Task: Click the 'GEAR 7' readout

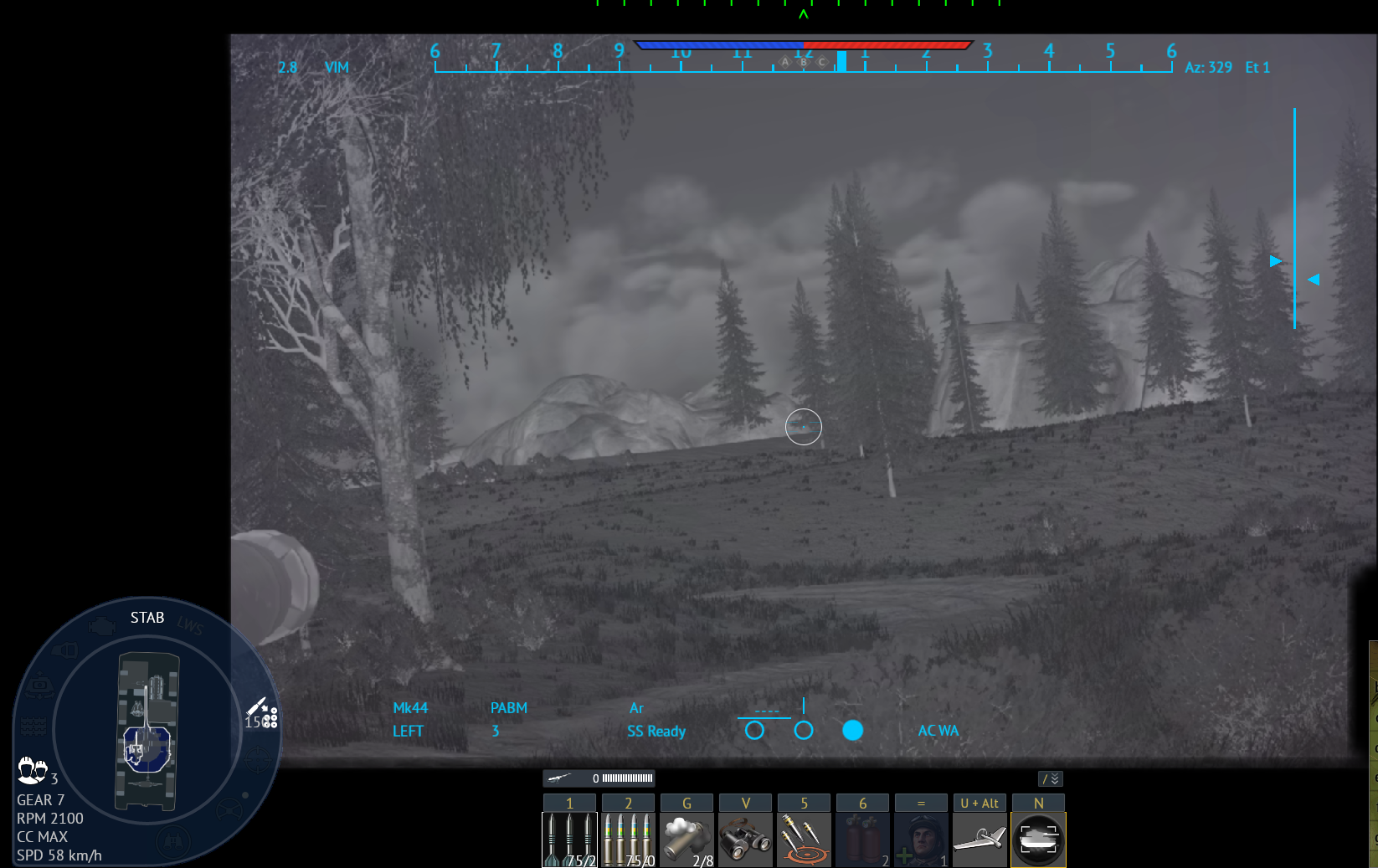Action: [40, 800]
